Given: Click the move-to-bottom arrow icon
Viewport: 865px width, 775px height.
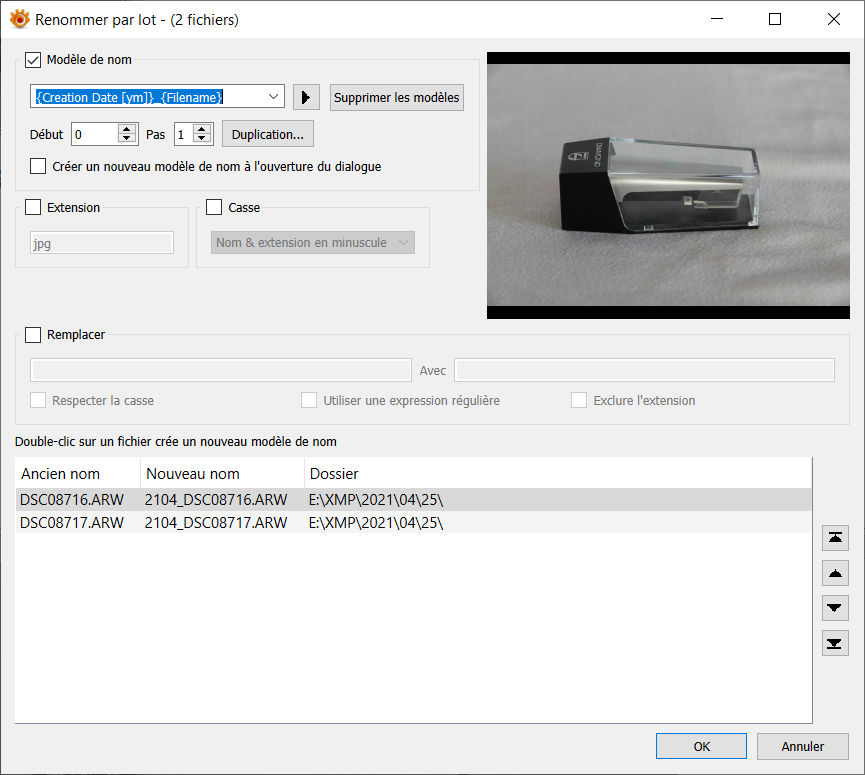Looking at the screenshot, I should 835,642.
